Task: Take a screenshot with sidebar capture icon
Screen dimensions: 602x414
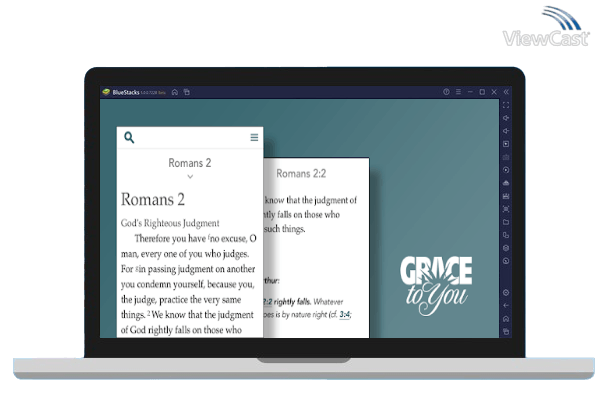Action: point(506,209)
